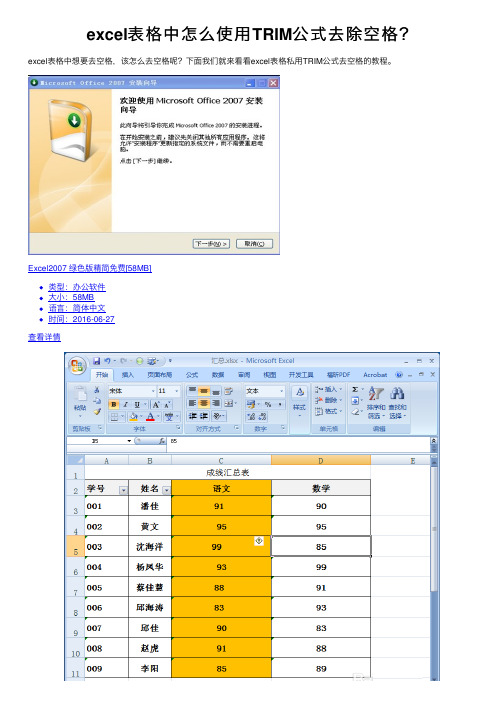Click the Shrink Font icon
The height and width of the screenshot is (713, 504).
(166, 404)
